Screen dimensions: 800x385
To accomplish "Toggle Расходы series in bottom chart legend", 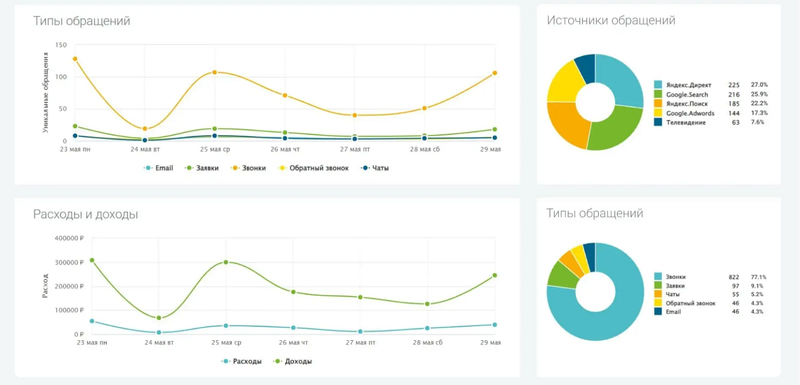I will click(241, 361).
